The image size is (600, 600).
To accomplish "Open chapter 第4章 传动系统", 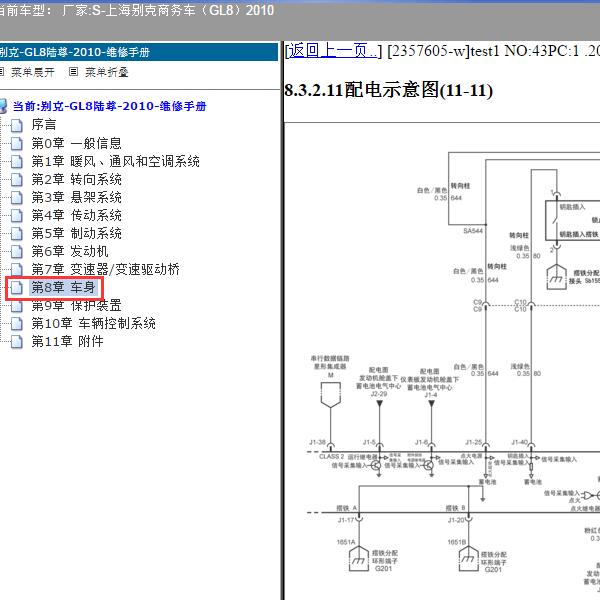I will pos(77,215).
